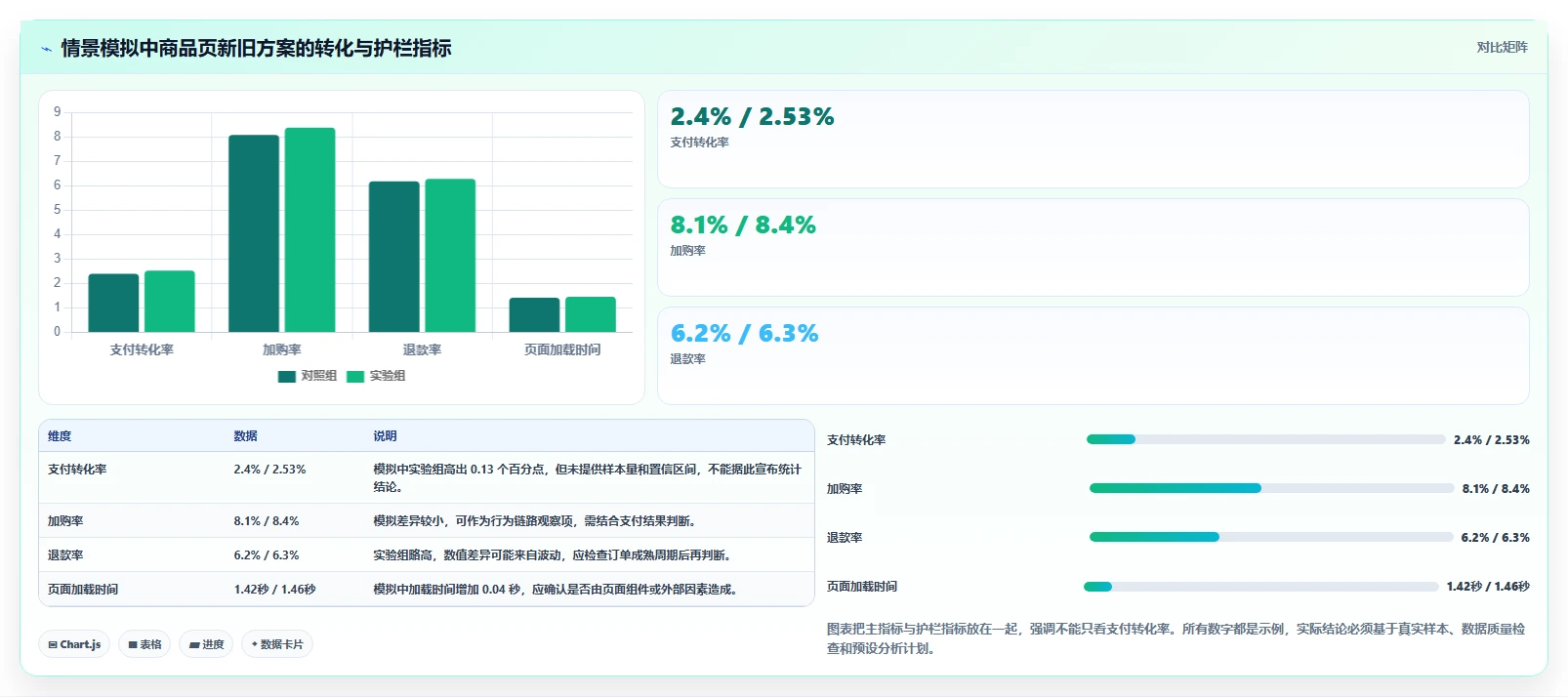Toggle the 对照组 legend item
Screen dimensions: 1568x697
point(308,376)
